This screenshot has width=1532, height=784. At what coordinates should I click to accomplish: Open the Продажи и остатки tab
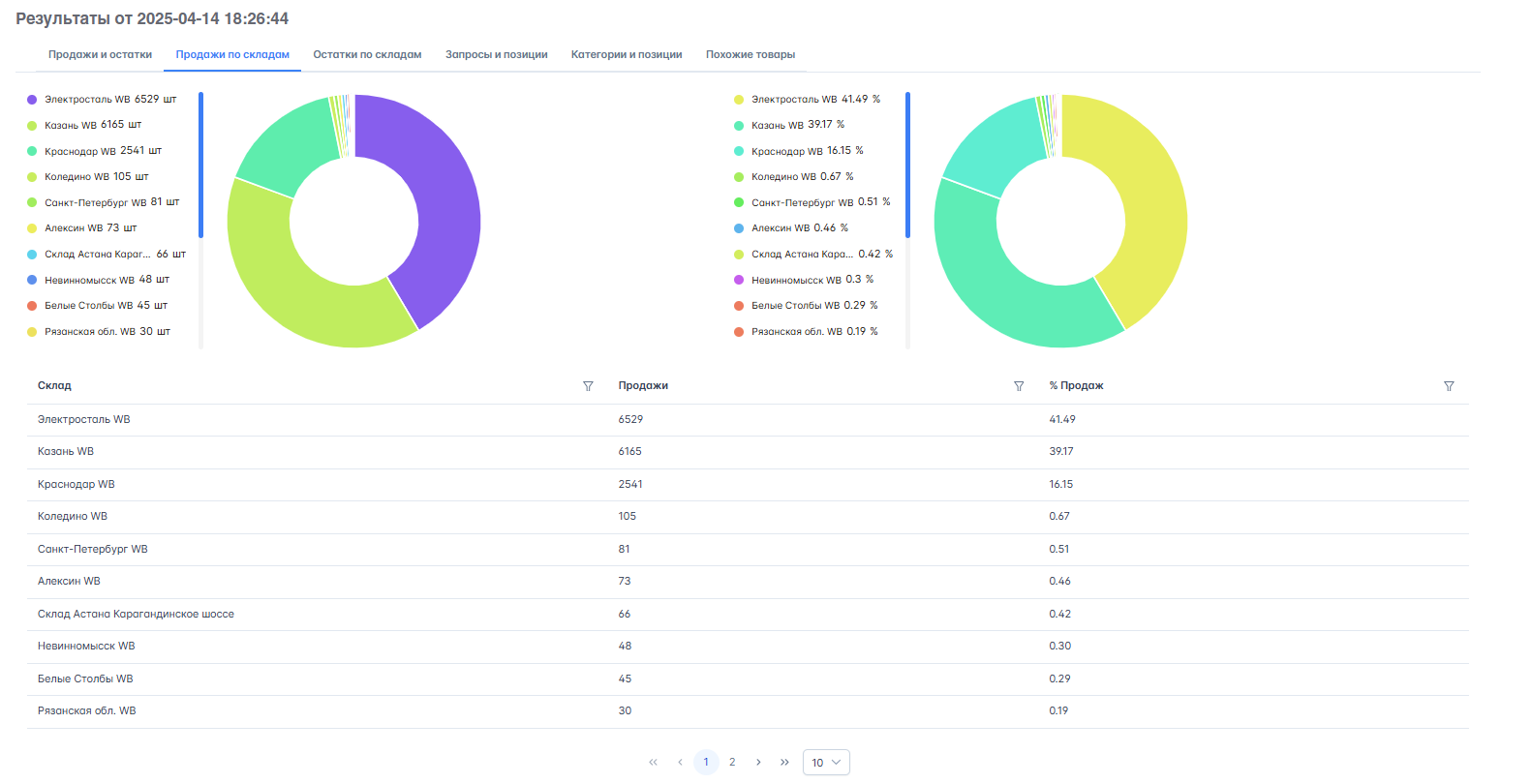coord(100,55)
